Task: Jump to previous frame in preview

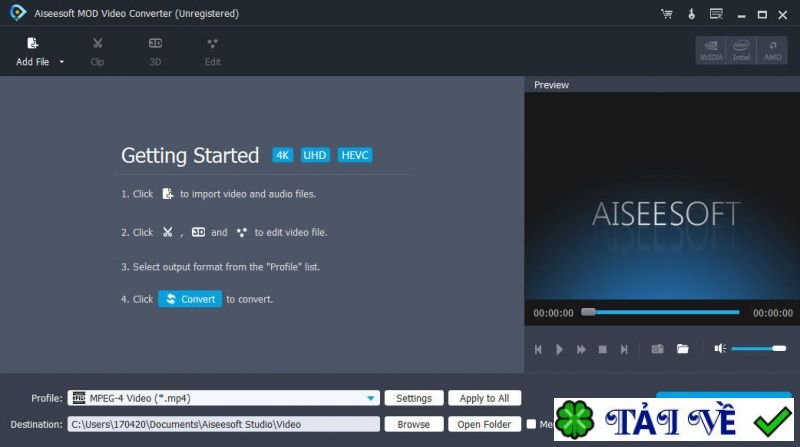Action: pyautogui.click(x=538, y=350)
